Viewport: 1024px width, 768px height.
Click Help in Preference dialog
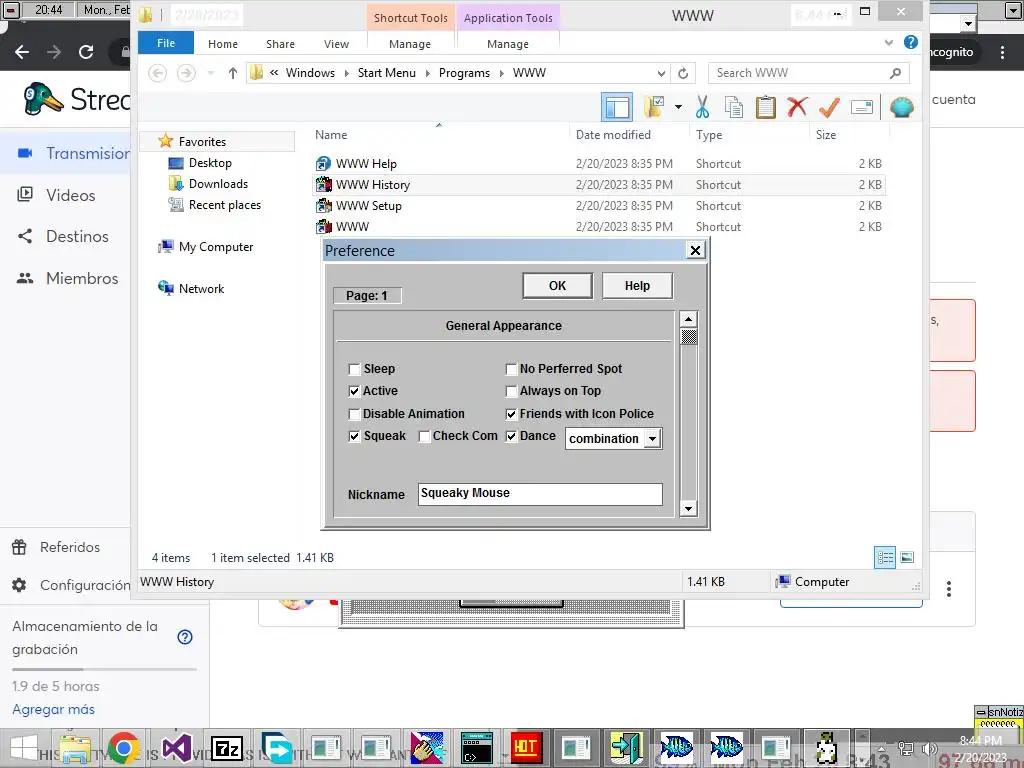click(x=637, y=285)
